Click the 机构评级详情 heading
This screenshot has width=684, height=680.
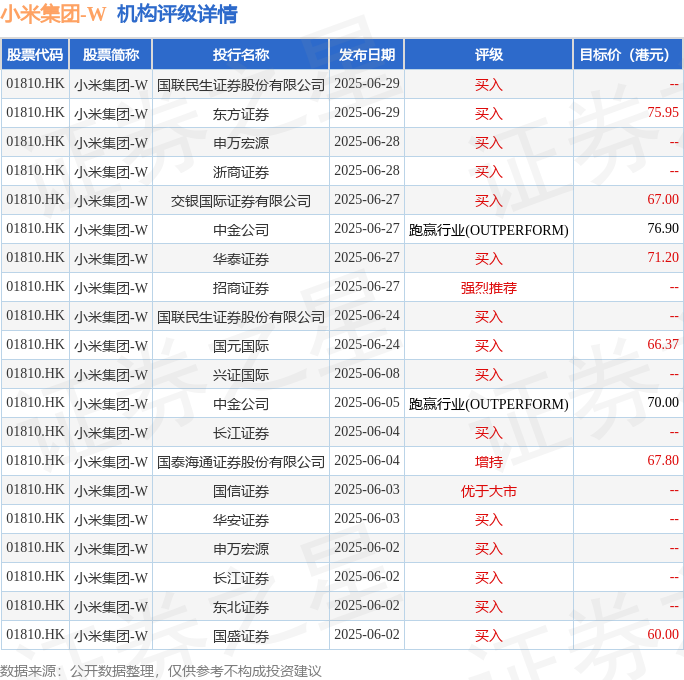[177, 14]
